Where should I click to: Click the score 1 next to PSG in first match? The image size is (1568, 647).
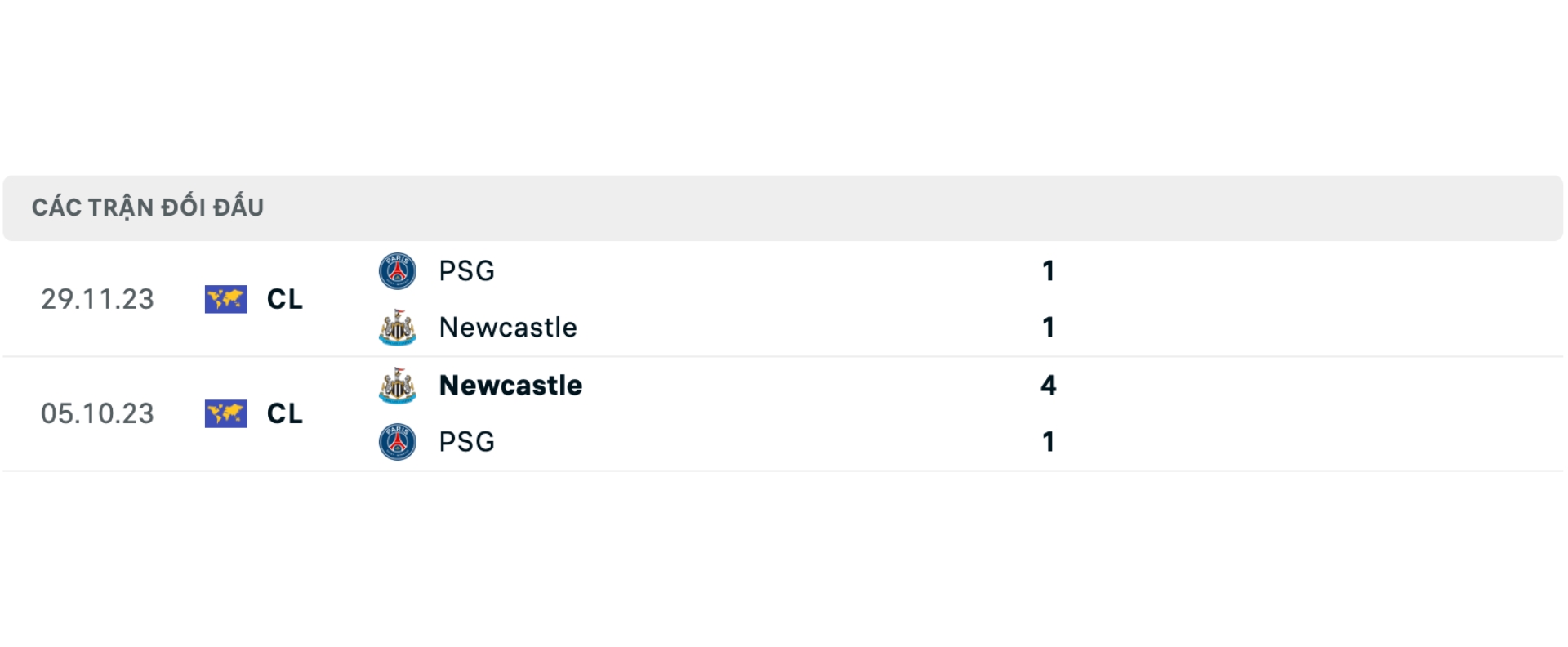point(1049,270)
